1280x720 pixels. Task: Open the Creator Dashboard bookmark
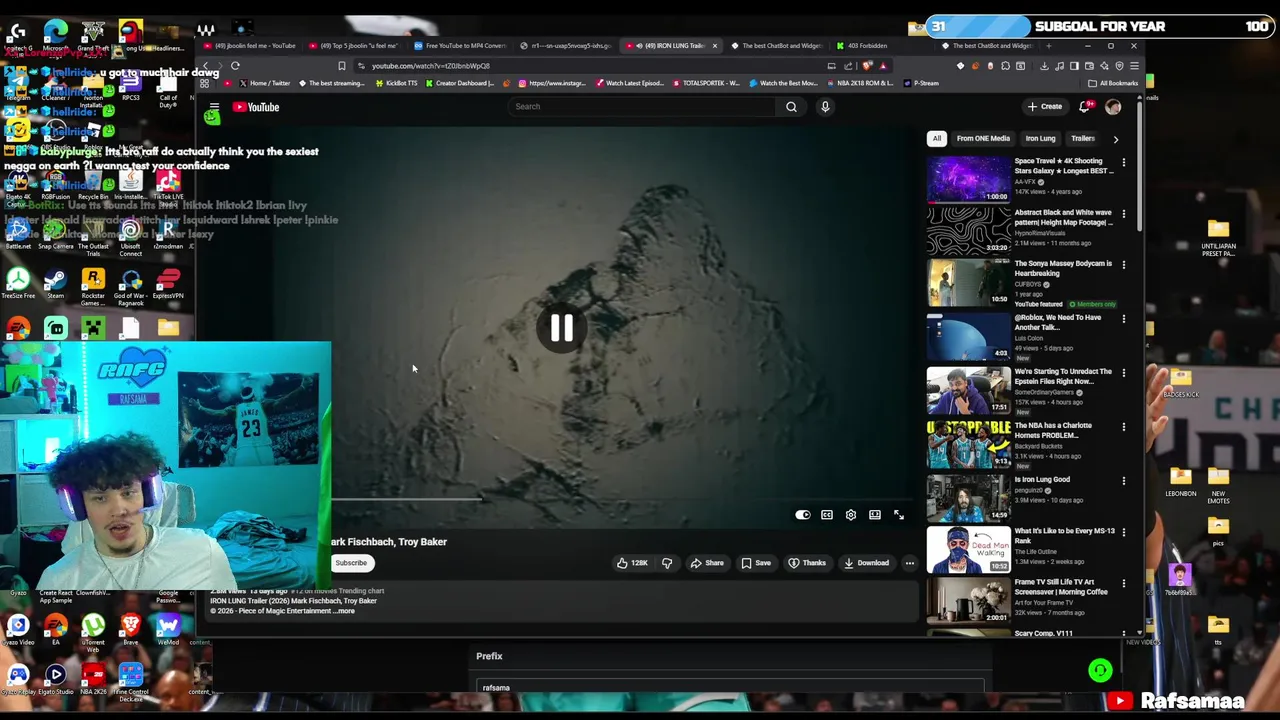pyautogui.click(x=459, y=84)
